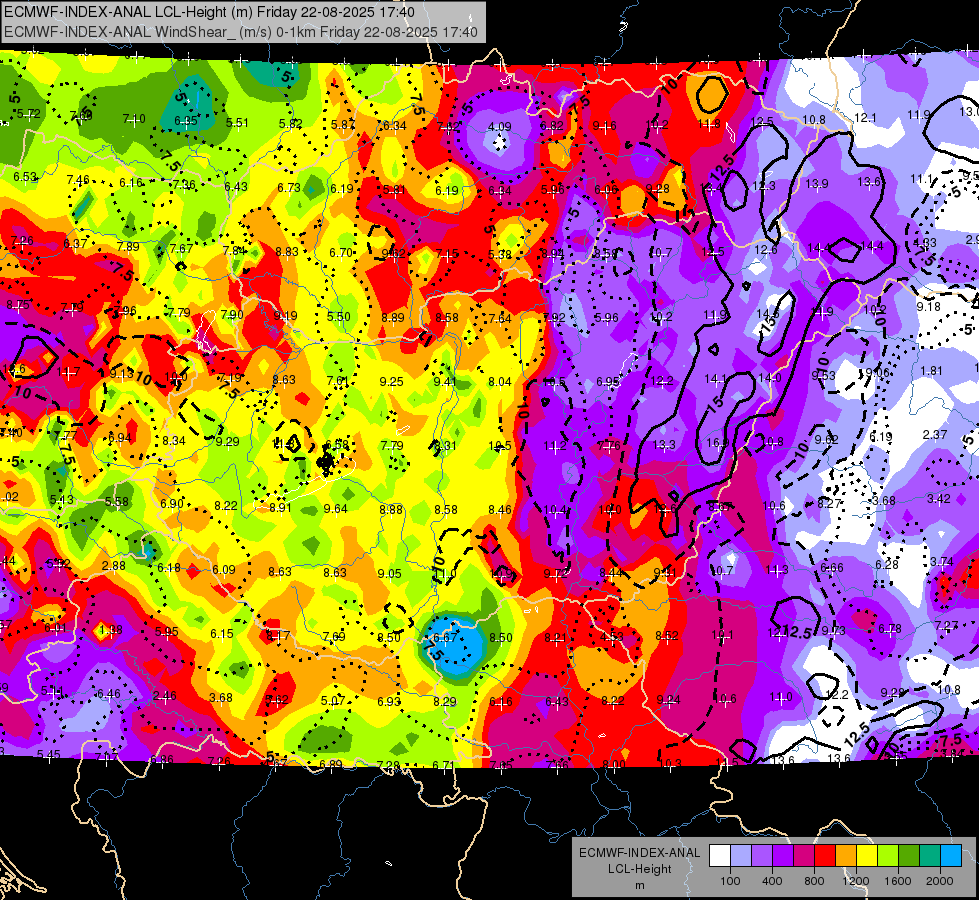Click the wind shear value 9.16
Viewport: 979px width, 900px height.
coord(604,126)
